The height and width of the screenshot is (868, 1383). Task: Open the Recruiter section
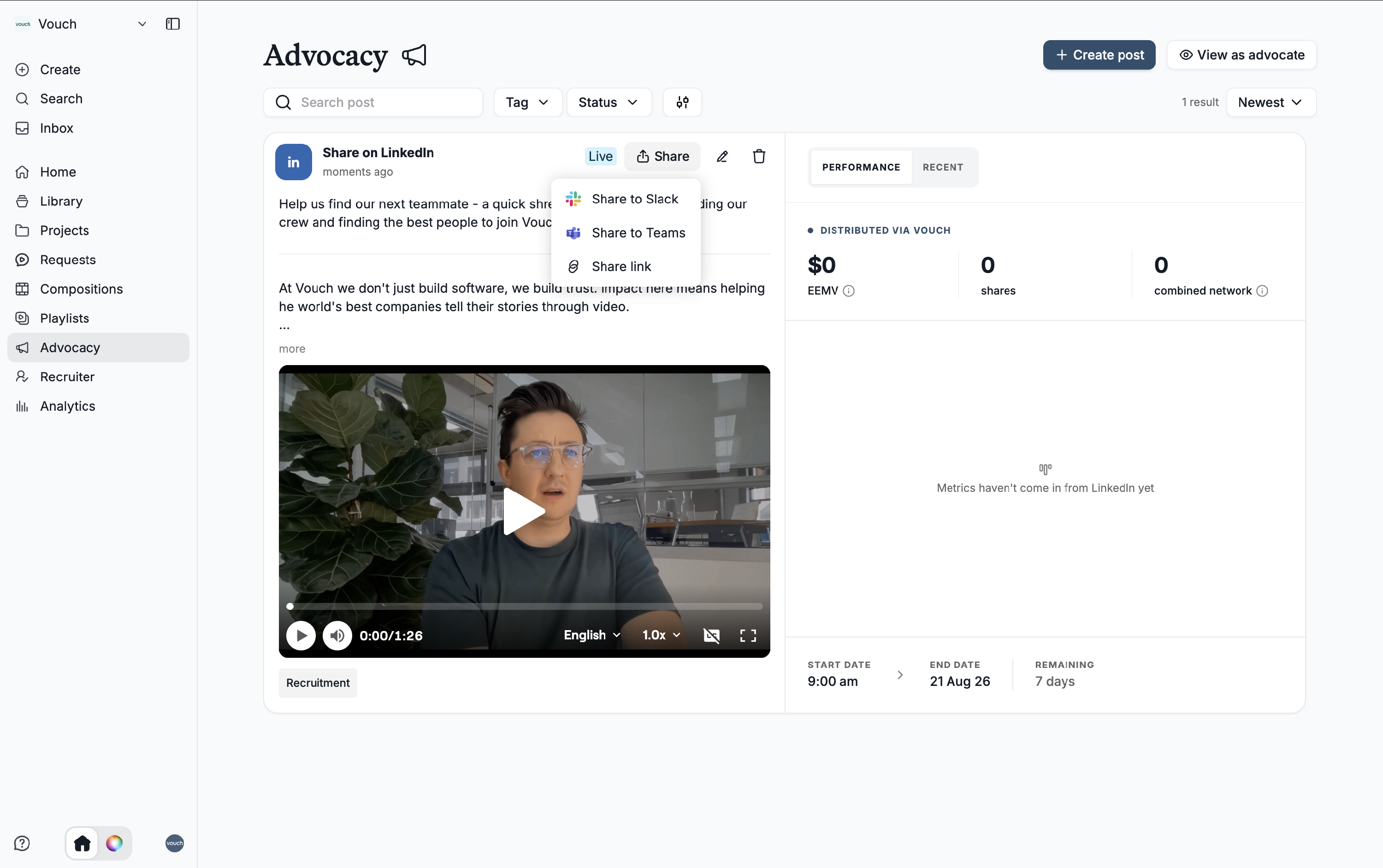coord(98,377)
